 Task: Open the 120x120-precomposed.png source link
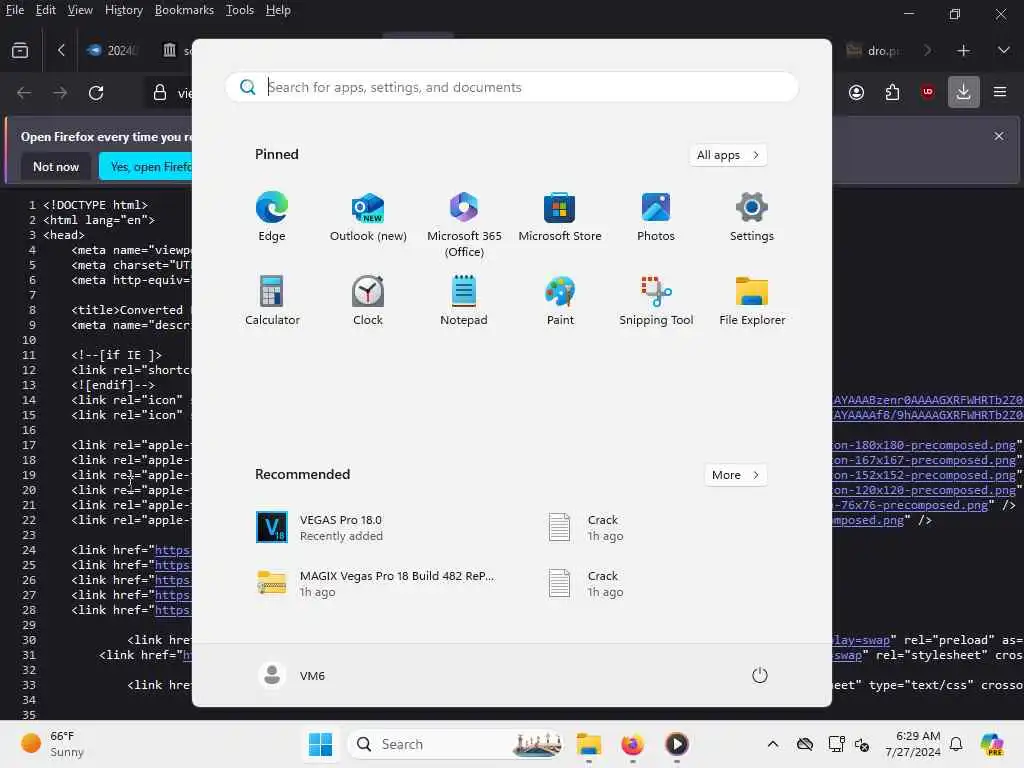[x=924, y=490]
